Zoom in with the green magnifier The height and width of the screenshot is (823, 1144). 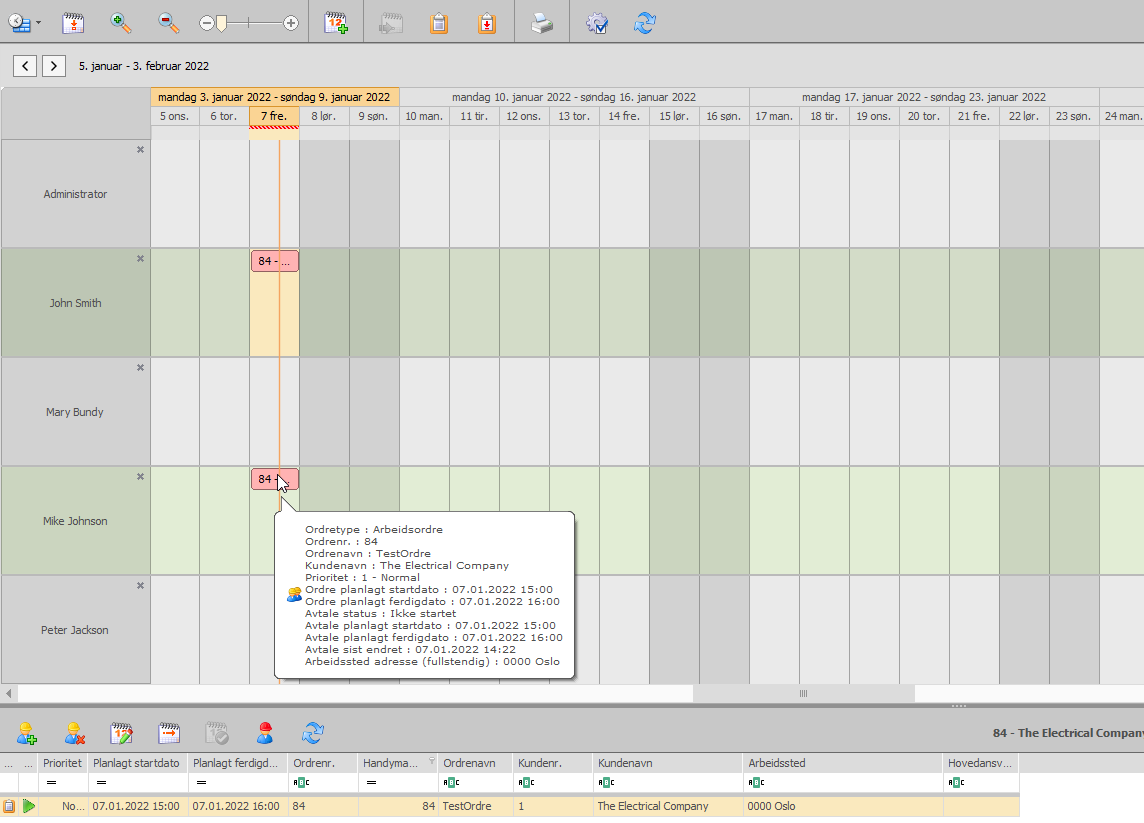[121, 23]
